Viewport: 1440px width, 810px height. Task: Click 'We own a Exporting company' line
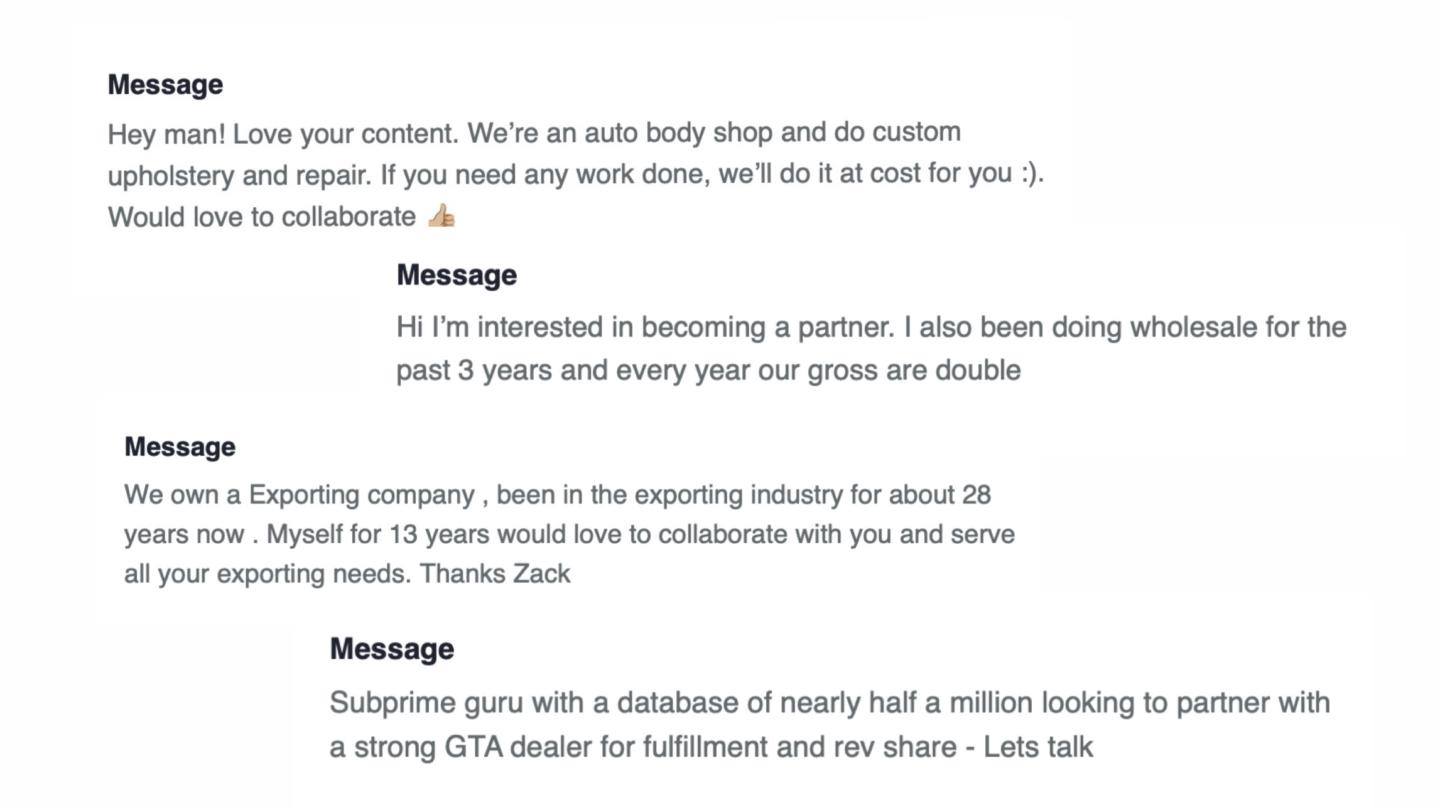pyautogui.click(x=557, y=495)
